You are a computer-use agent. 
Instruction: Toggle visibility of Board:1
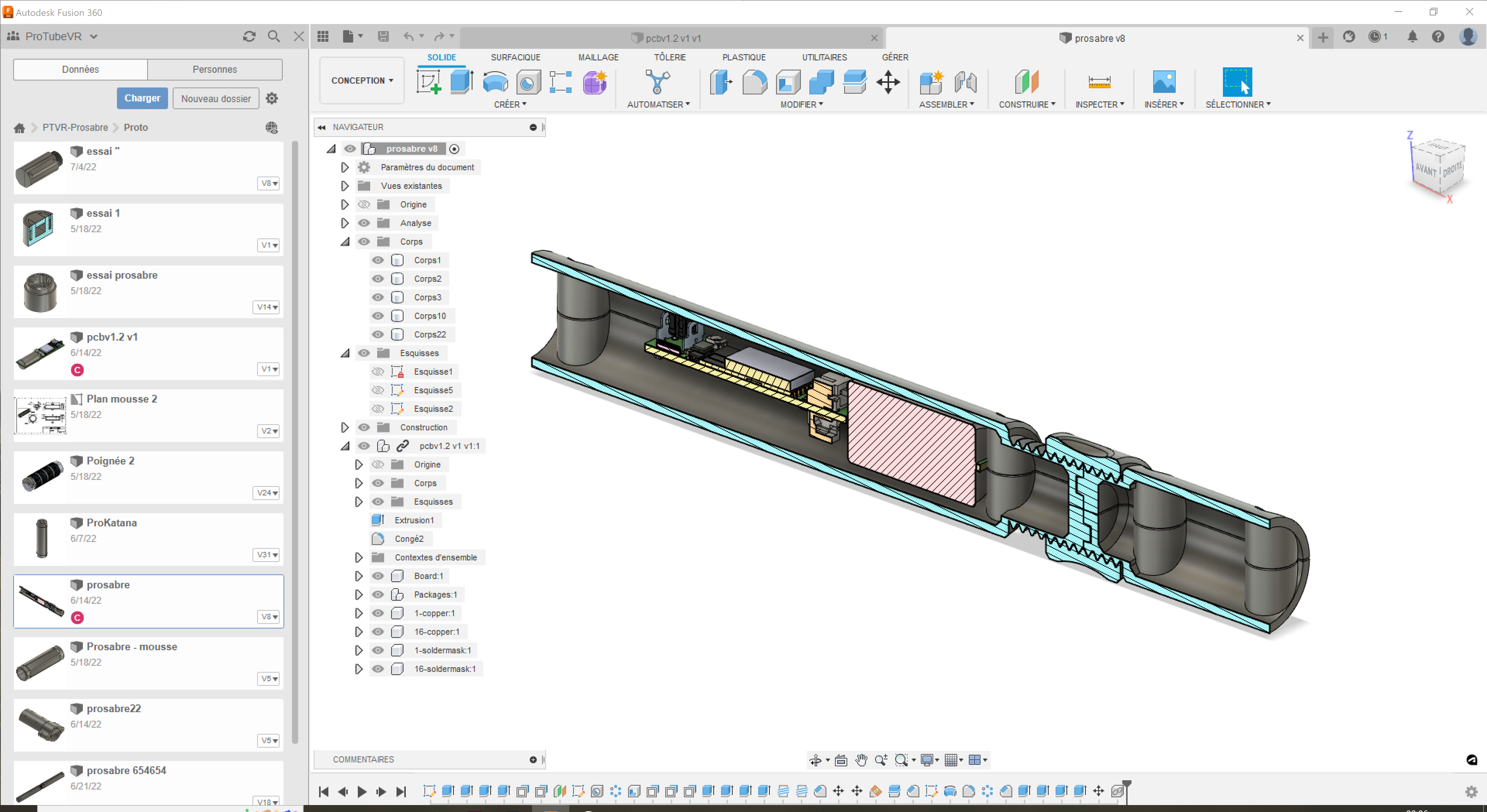pyautogui.click(x=378, y=576)
